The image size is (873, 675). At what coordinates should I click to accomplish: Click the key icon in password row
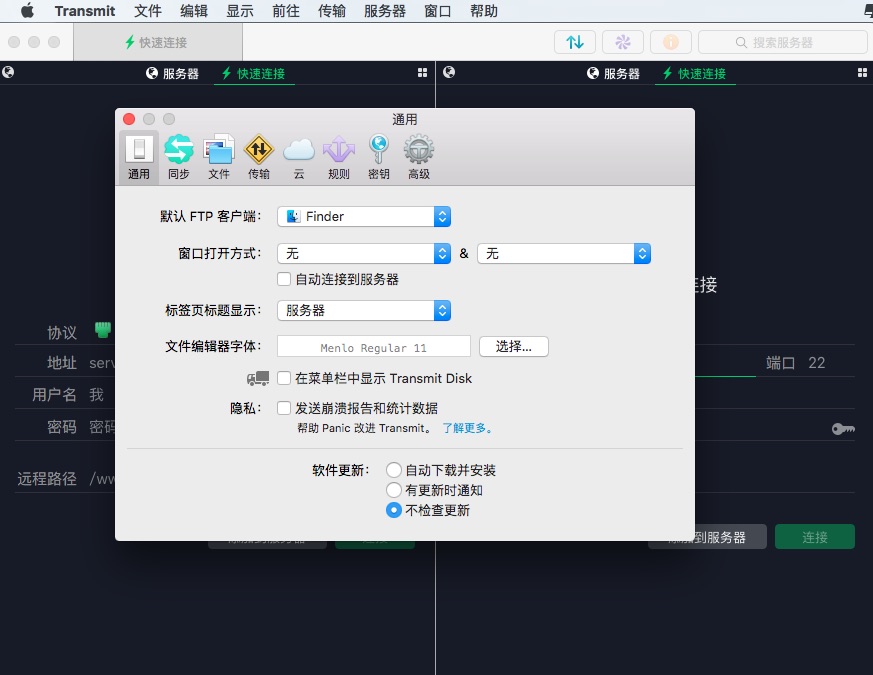(x=843, y=428)
